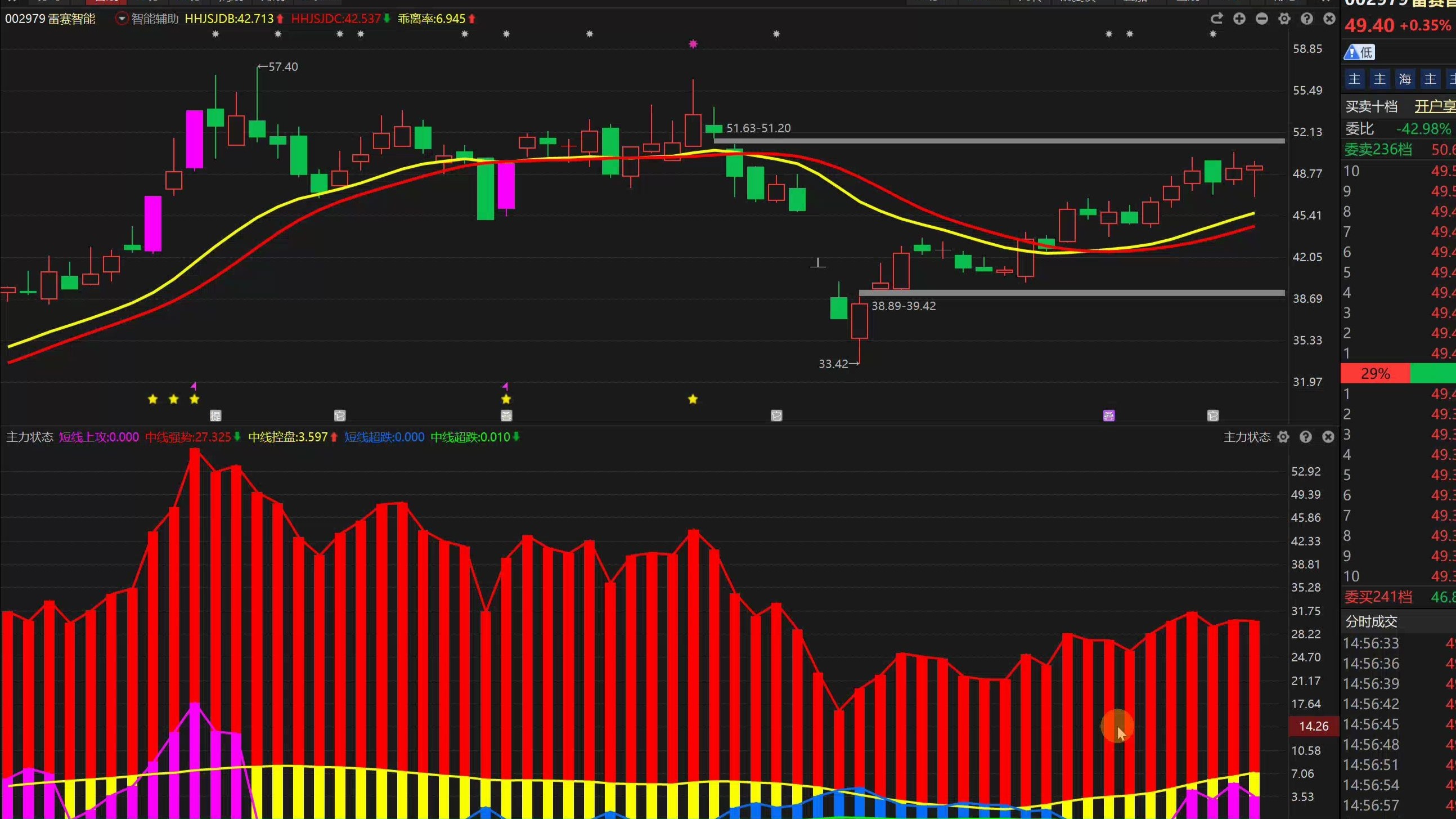Select the 分时成交 panel header

coord(1371,621)
